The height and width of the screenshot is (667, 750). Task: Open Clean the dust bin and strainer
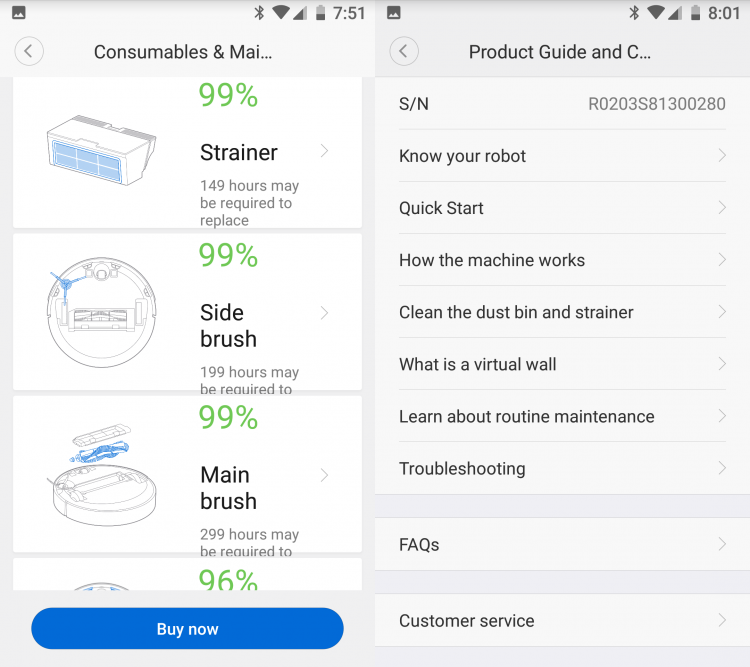562,312
